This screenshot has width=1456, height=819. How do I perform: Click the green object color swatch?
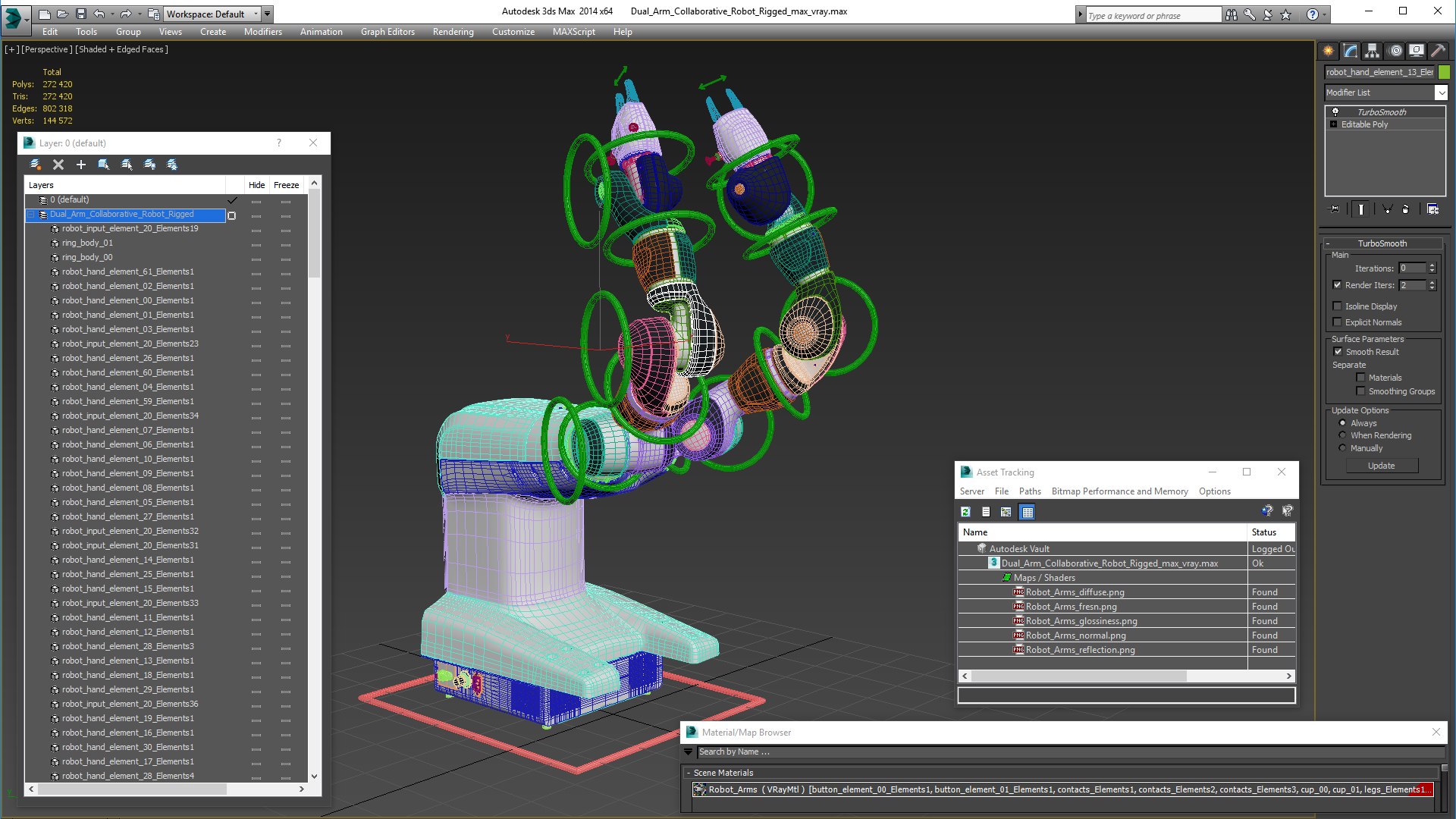(1444, 72)
